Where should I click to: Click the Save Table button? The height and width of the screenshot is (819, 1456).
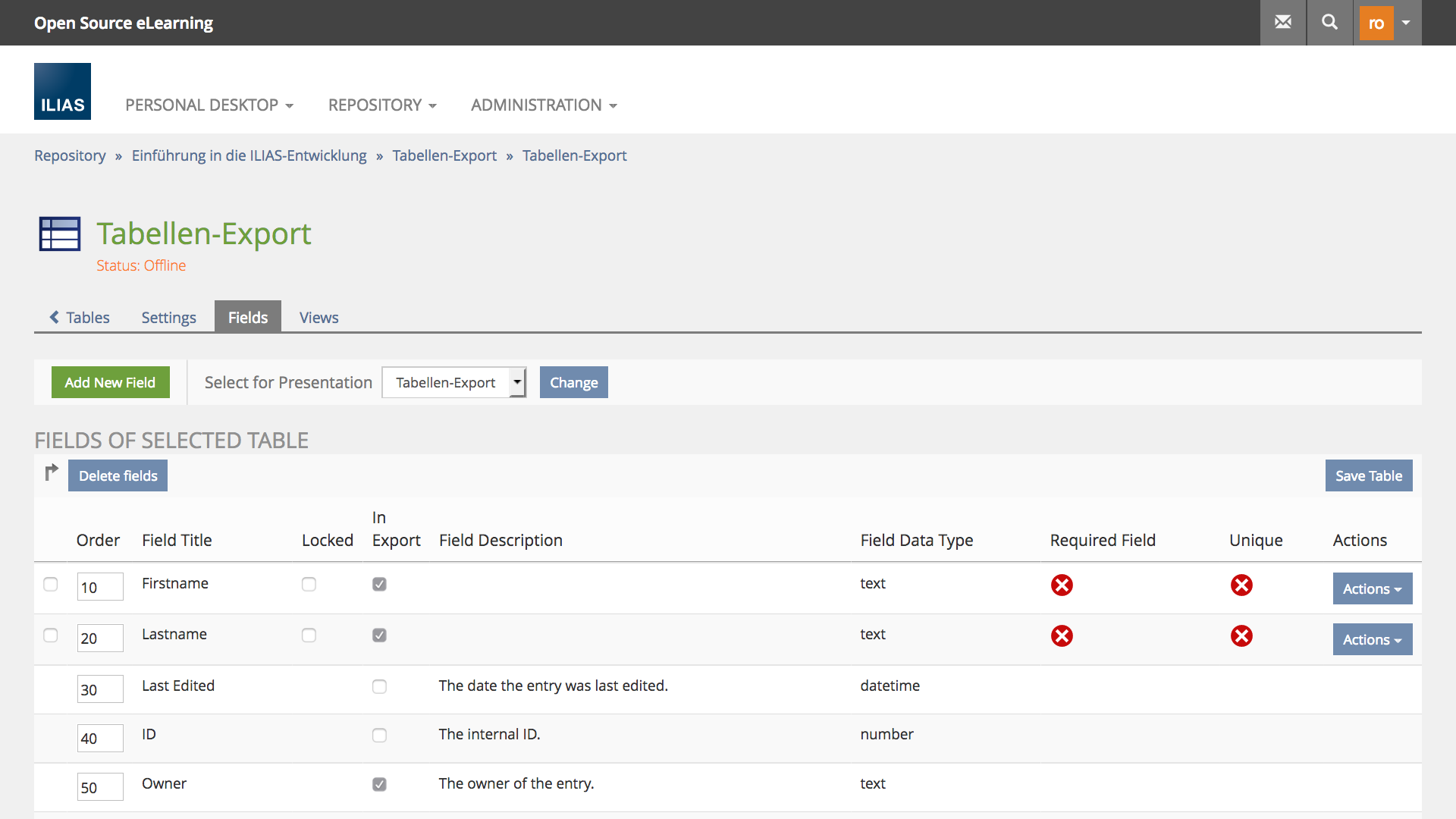(x=1368, y=475)
